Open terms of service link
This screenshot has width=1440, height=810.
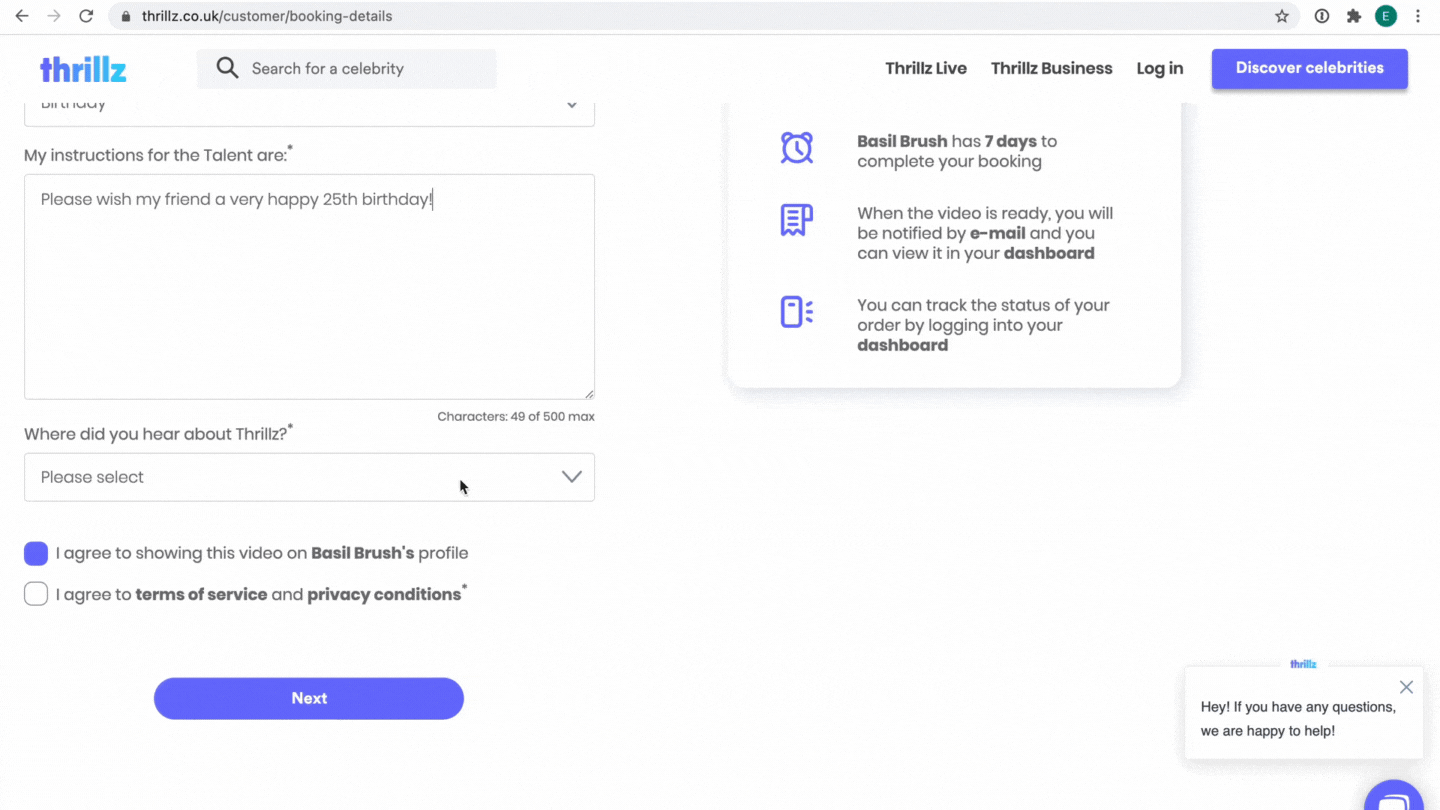(201, 594)
